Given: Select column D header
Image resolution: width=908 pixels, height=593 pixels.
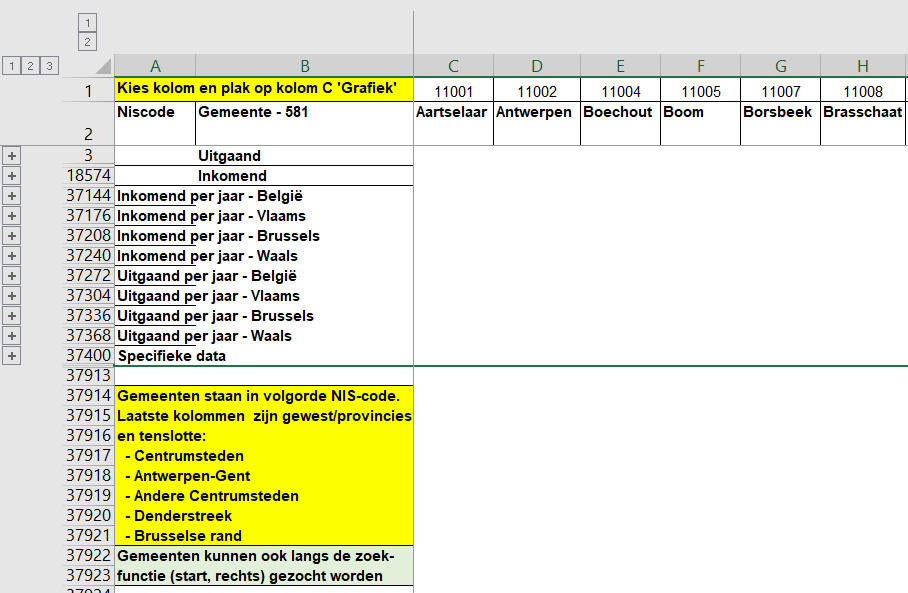Looking at the screenshot, I should 537,66.
